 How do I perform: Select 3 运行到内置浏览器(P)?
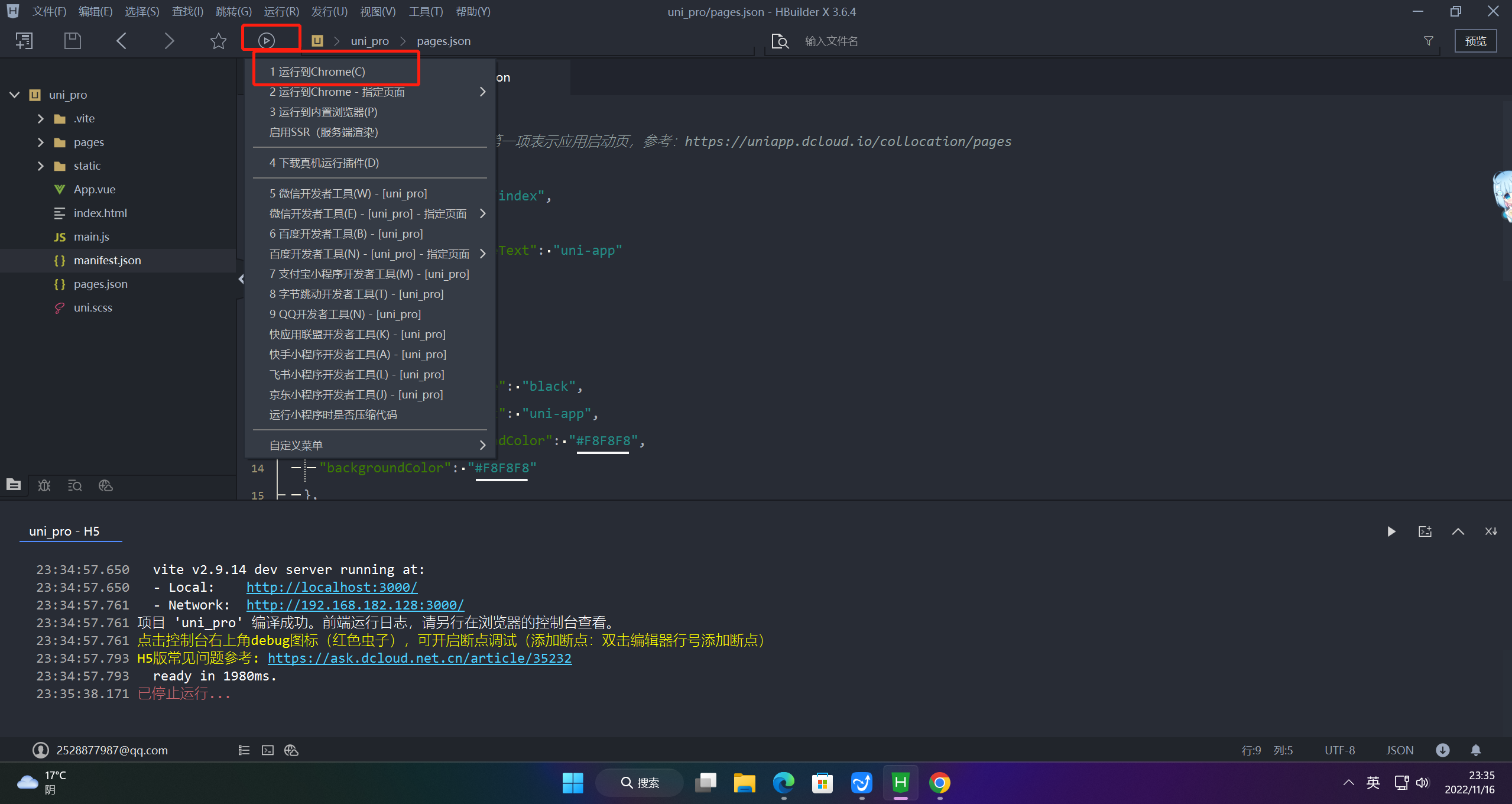coord(370,112)
